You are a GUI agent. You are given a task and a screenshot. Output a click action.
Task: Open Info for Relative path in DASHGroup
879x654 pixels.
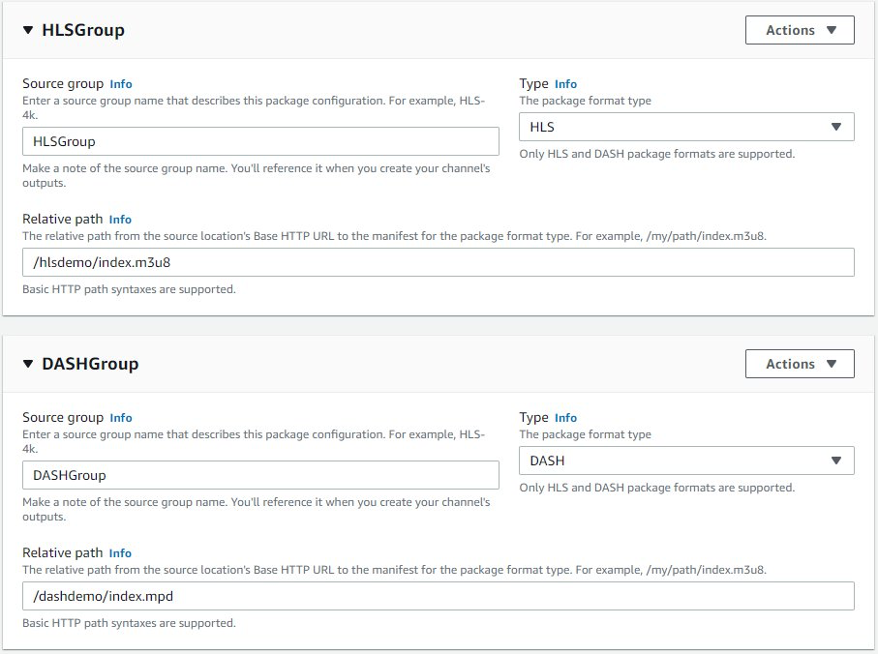pos(122,553)
